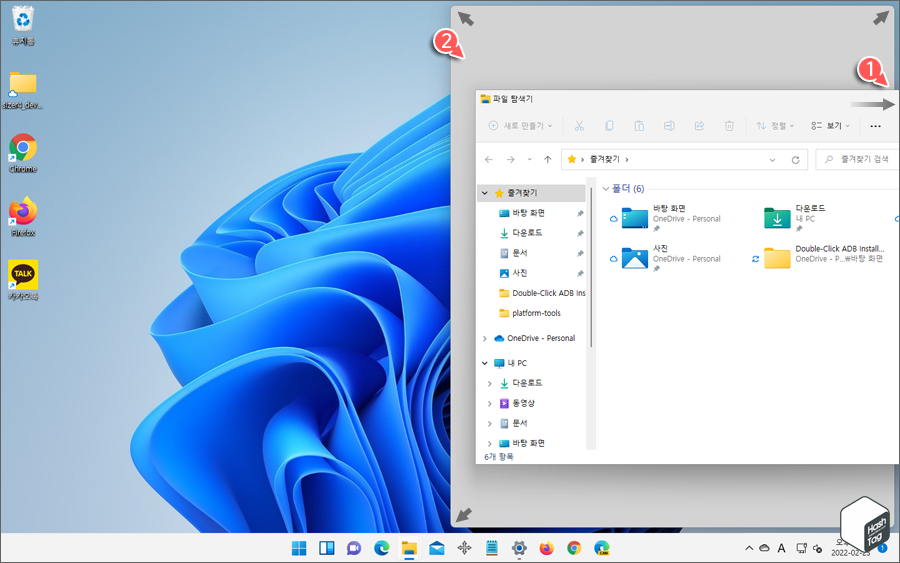
Task: Open the Mail app from the taskbar
Action: coord(437,549)
